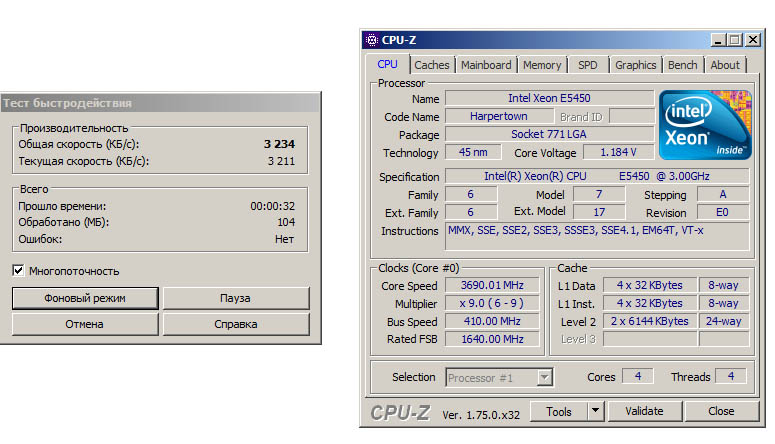Image resolution: width=775 pixels, height=444 pixels.
Task: Click the Cores value 4
Action: tap(638, 376)
